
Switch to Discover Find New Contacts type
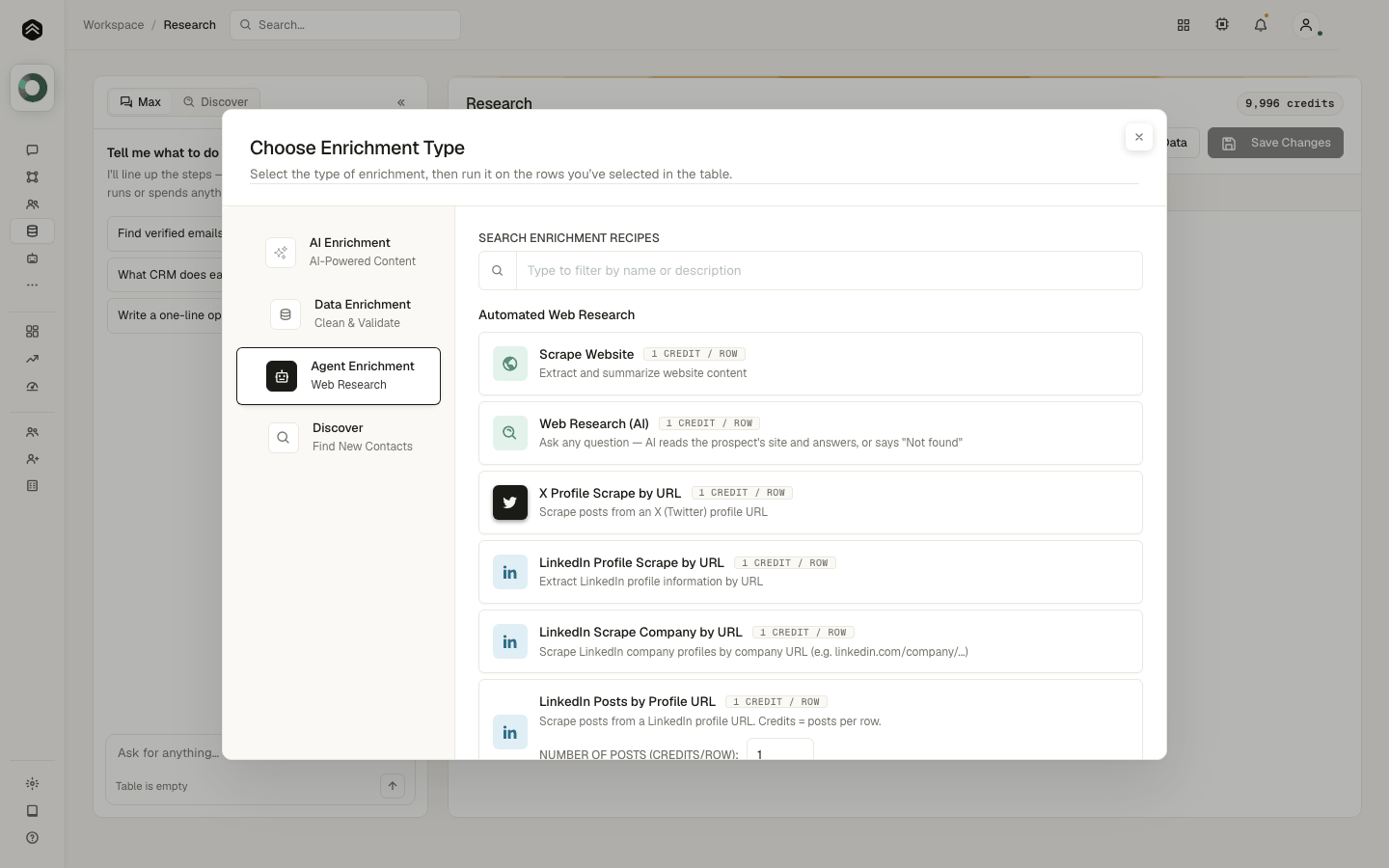pos(339,438)
